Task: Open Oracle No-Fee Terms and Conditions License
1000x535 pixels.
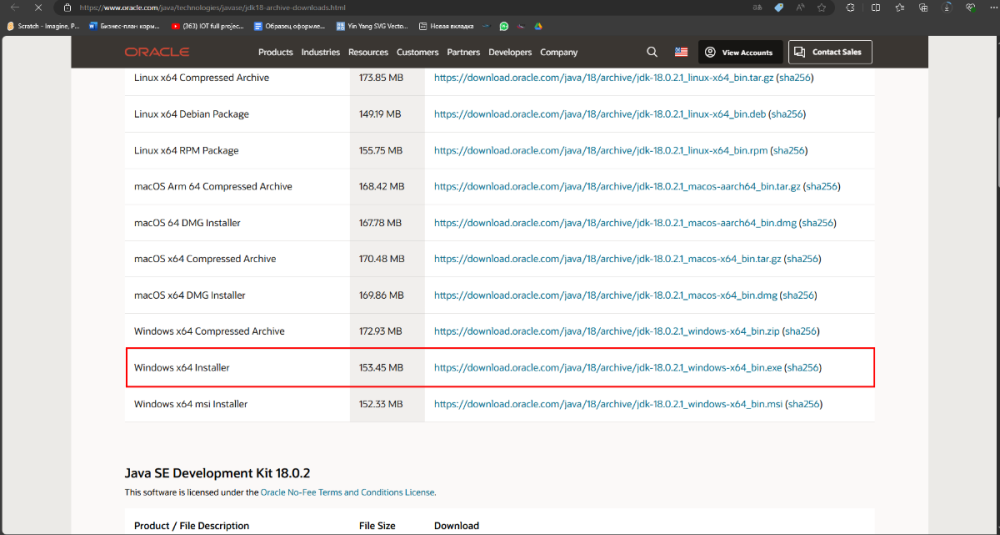Action: pyautogui.click(x=348, y=492)
